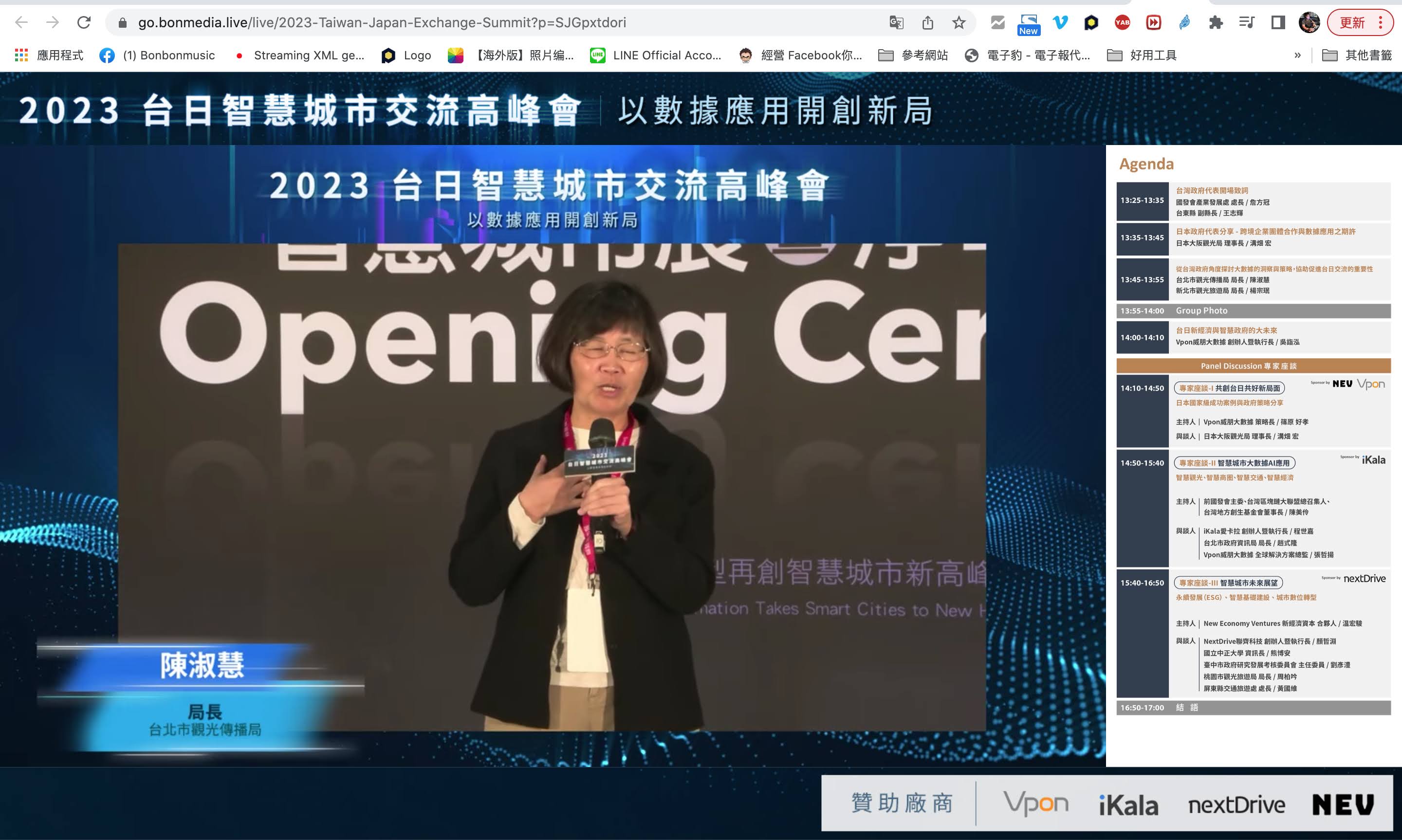Click the padlock site info icon
The height and width of the screenshot is (840, 1402).
tap(122, 23)
